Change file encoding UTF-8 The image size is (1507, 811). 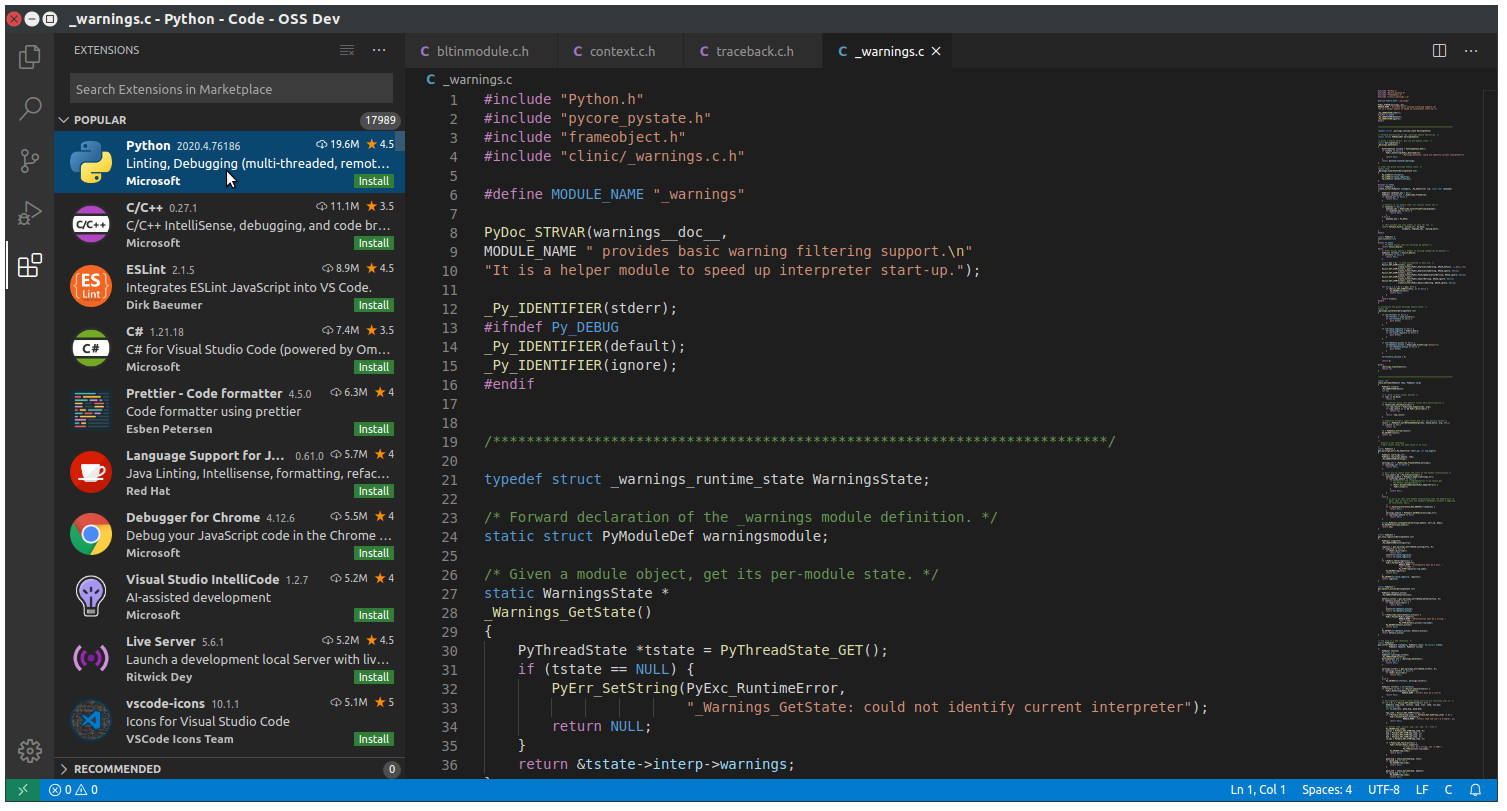pyautogui.click(x=1384, y=790)
